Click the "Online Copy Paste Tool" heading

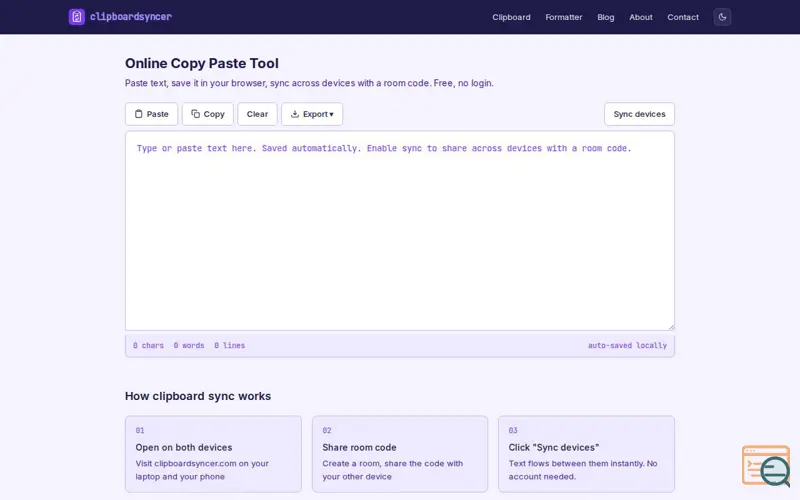(x=202, y=63)
